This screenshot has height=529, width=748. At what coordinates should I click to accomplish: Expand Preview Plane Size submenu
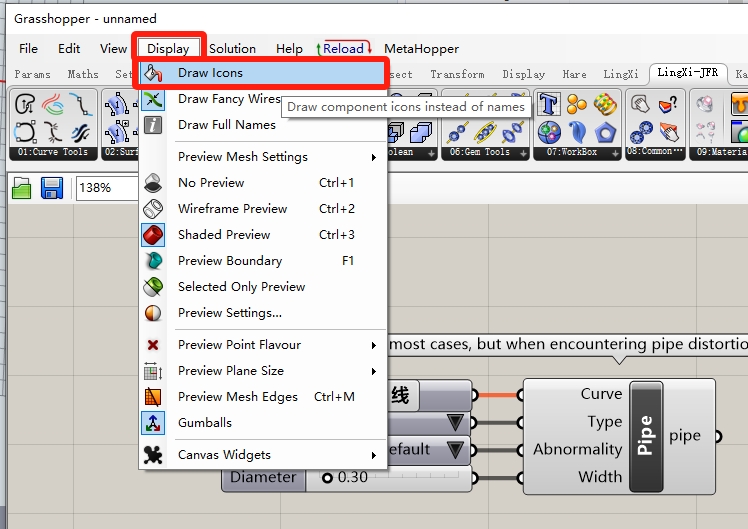tap(262, 371)
